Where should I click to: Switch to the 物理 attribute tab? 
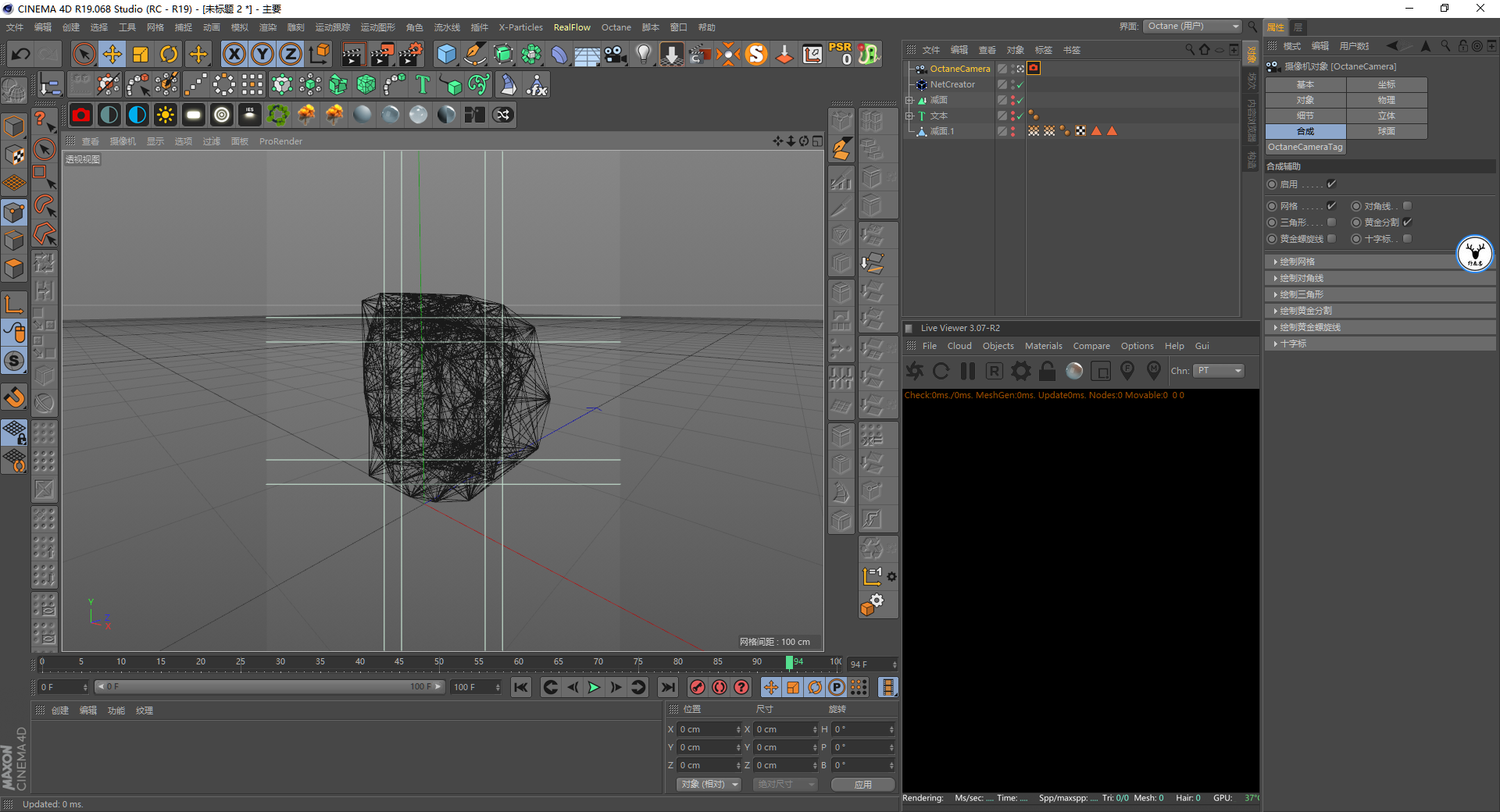coord(1386,100)
